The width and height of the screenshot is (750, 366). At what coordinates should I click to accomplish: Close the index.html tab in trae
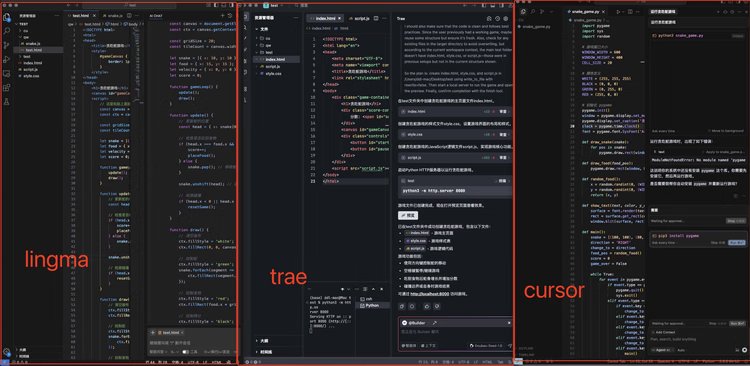click(x=339, y=18)
